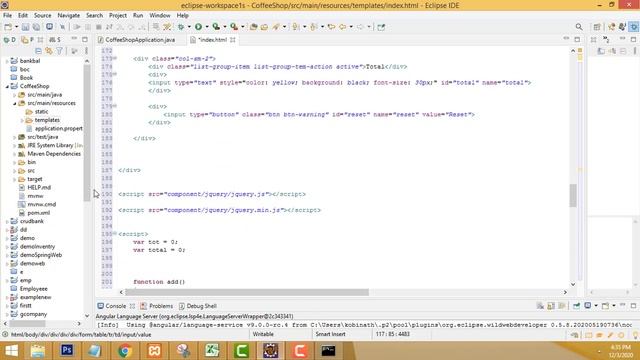640x360 pixels.
Task: Expand the crudbank project
Action: [7, 222]
